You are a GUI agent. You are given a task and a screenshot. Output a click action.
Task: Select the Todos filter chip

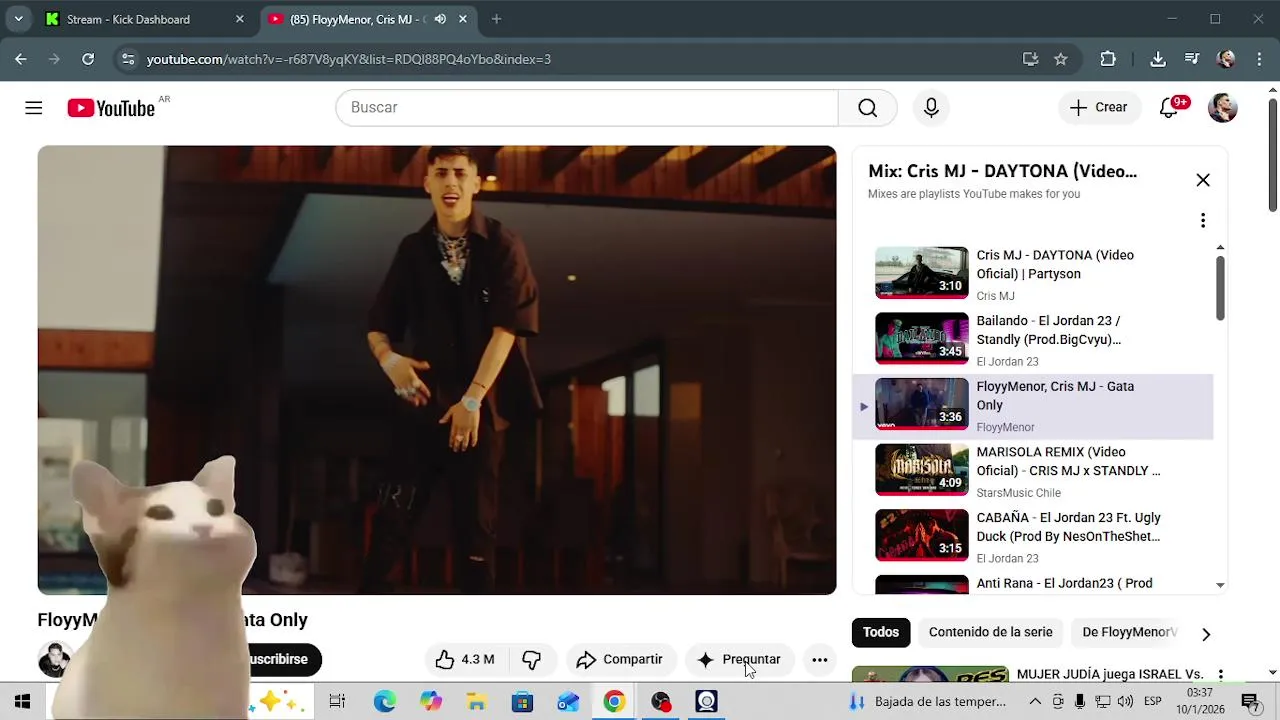[x=881, y=632]
